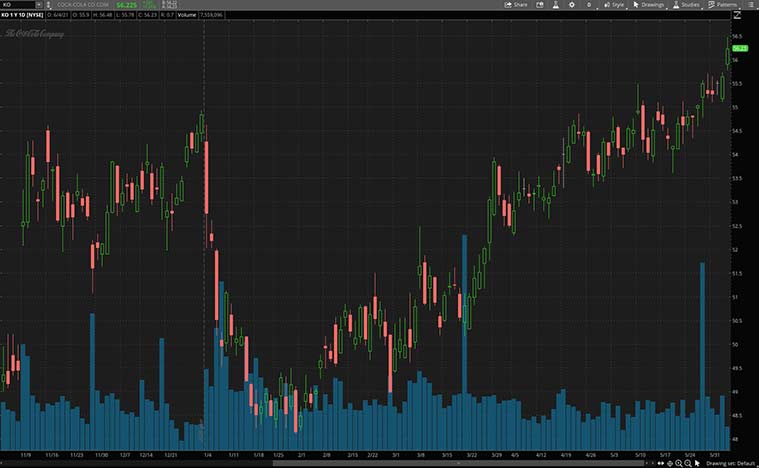Maximize chart with the expand arrows icon
Screen dimensions: 759x468
tap(737, 15)
